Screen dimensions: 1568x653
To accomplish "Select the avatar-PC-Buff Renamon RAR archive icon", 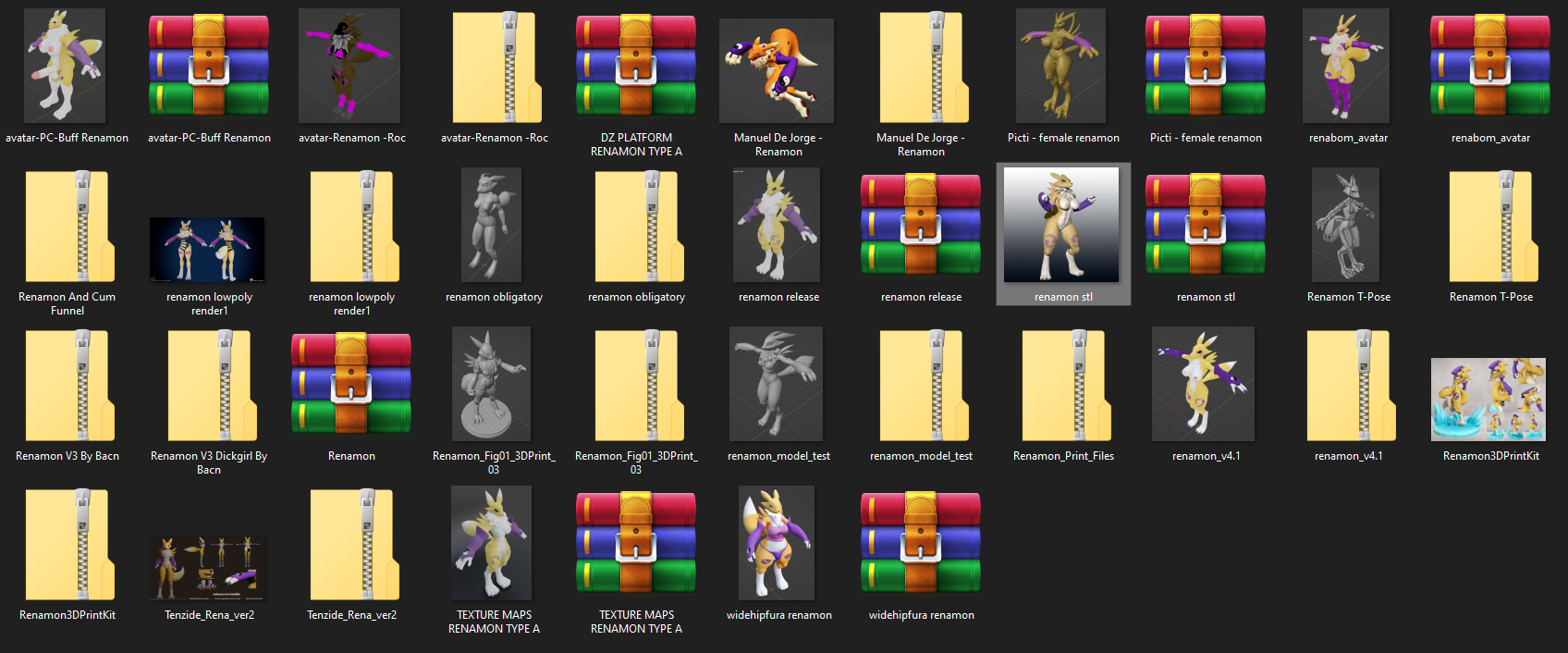I will tap(209, 67).
